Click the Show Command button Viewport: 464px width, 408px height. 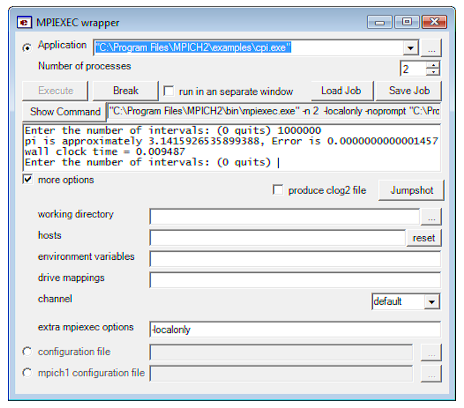pos(65,112)
